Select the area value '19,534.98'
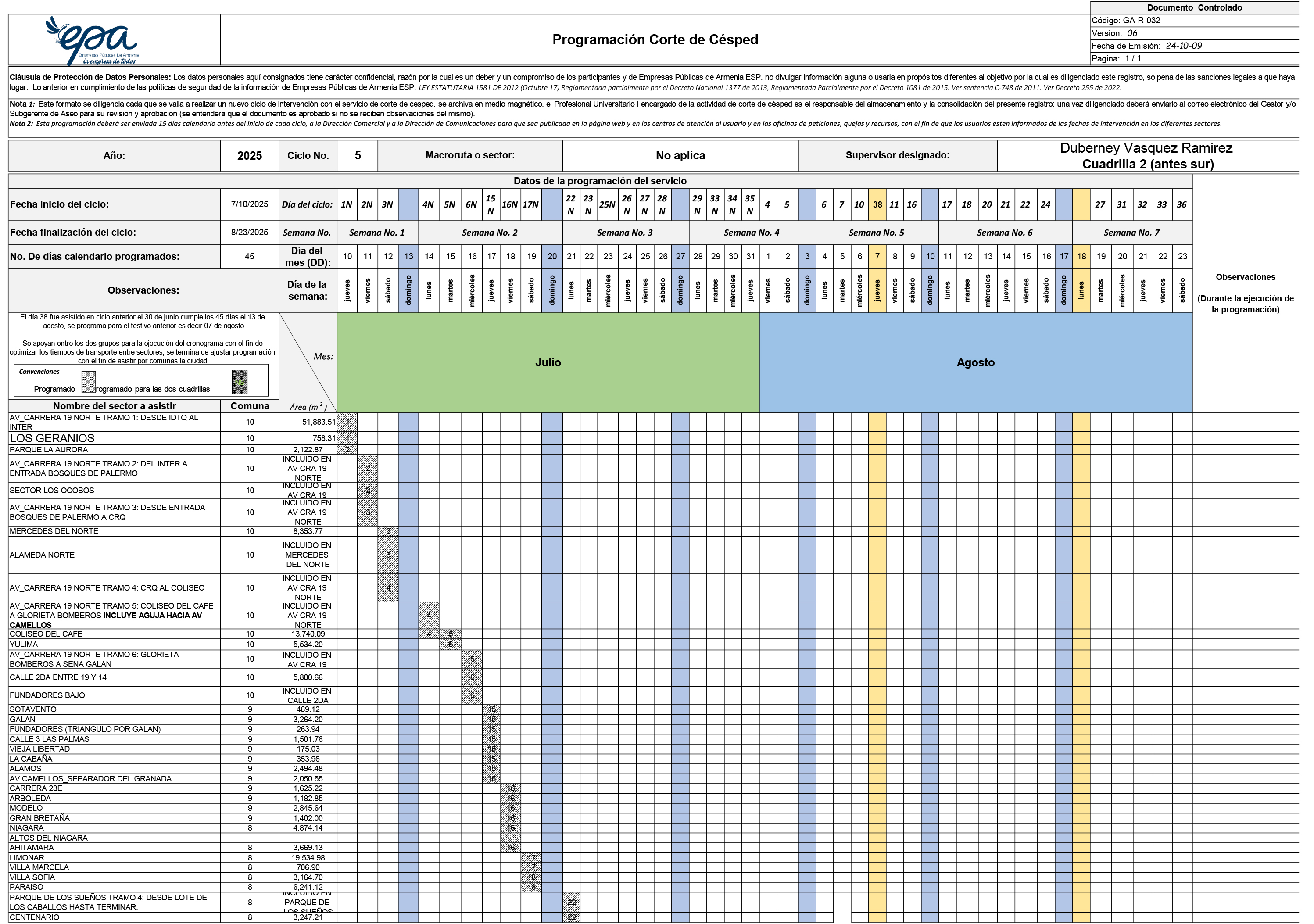1314x924 pixels. 308,858
